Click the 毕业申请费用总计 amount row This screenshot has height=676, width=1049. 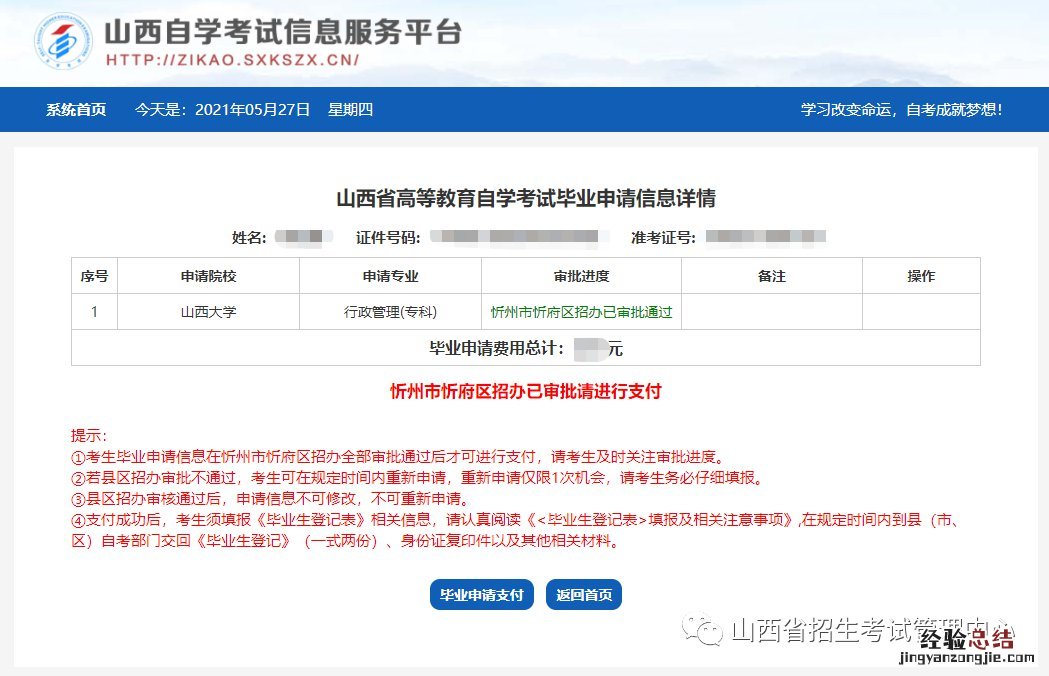coord(525,348)
